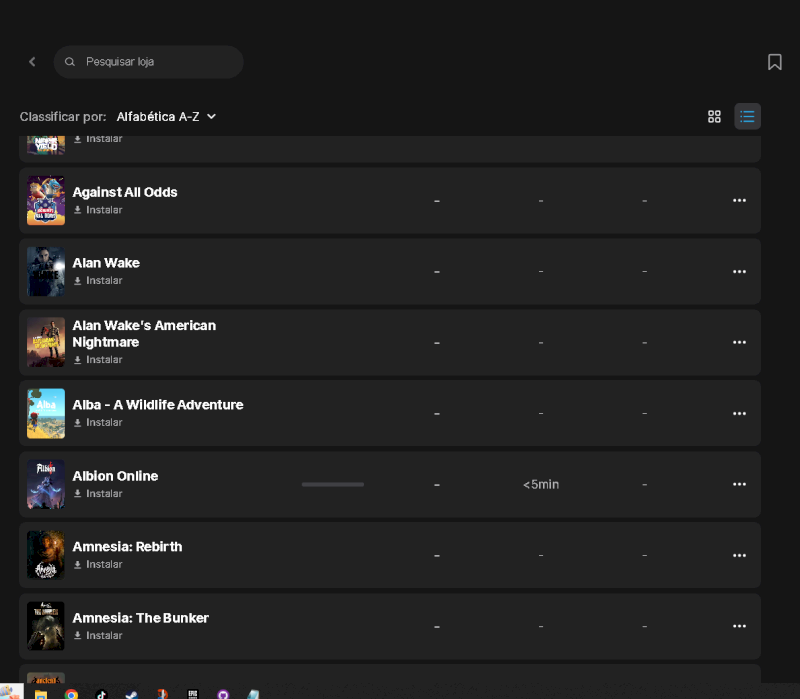Image resolution: width=800 pixels, height=699 pixels.
Task: Install Alan Wake's American Nightmare
Action: [98, 360]
